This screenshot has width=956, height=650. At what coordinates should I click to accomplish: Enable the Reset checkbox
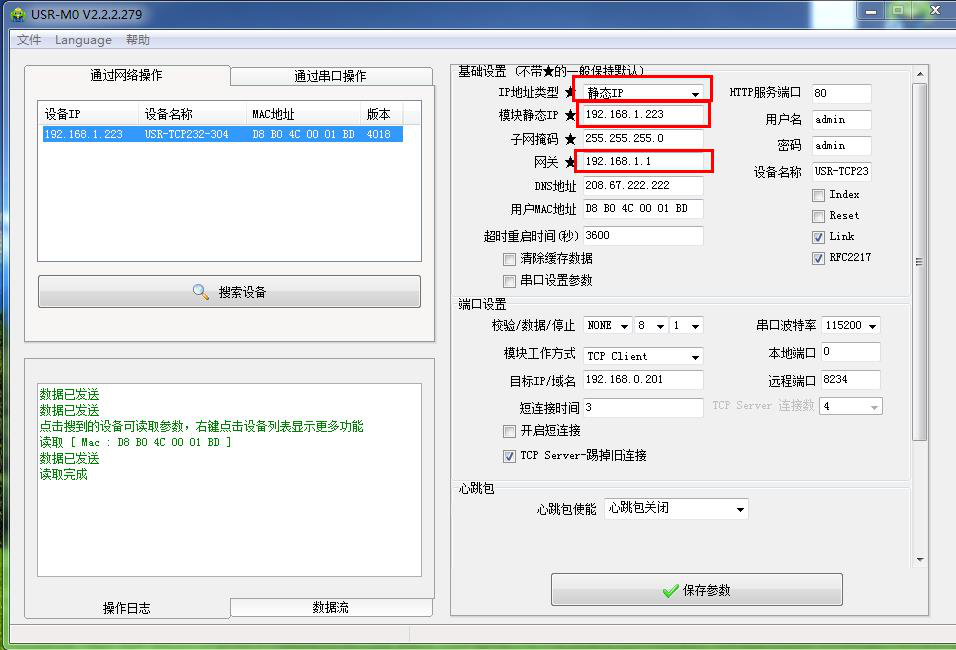tap(818, 216)
